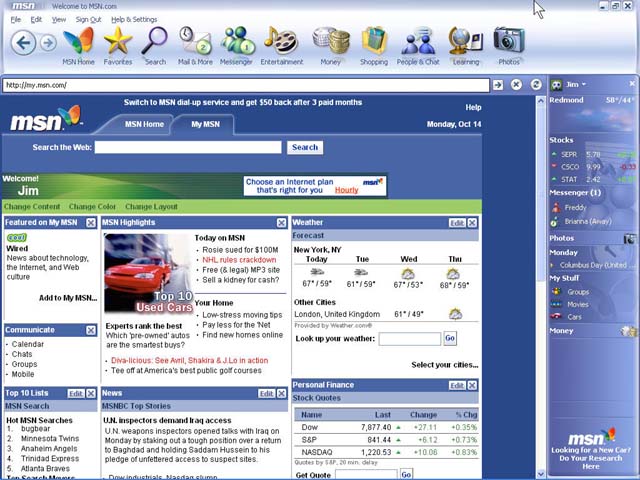Open People & Chat icon
Screen dimensions: 640x480
(418, 46)
